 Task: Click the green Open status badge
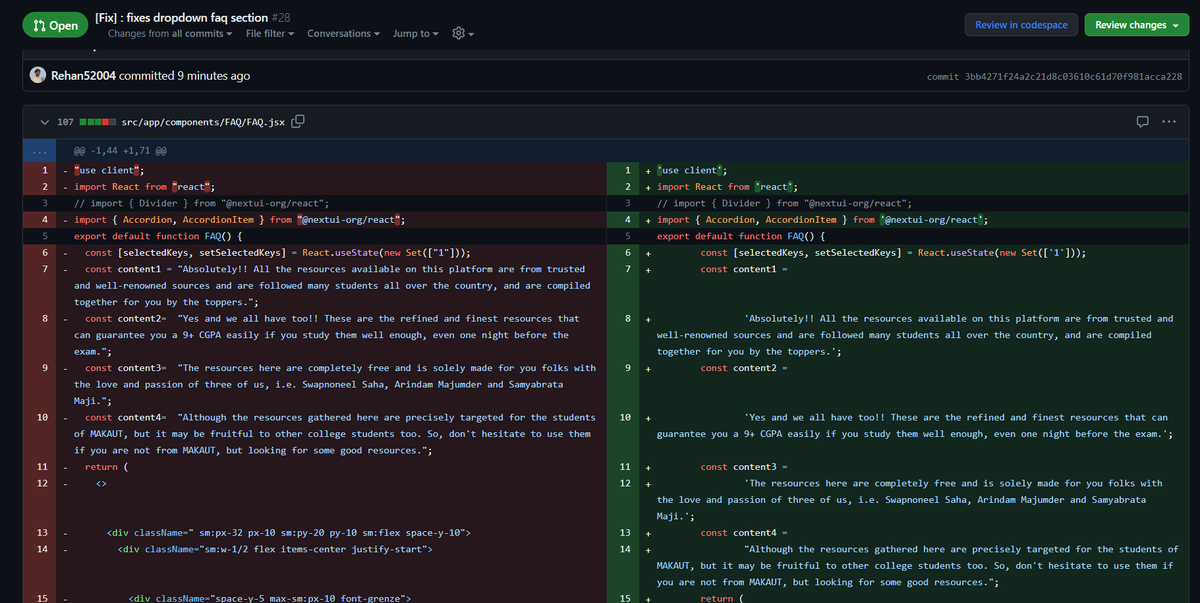tap(54, 25)
